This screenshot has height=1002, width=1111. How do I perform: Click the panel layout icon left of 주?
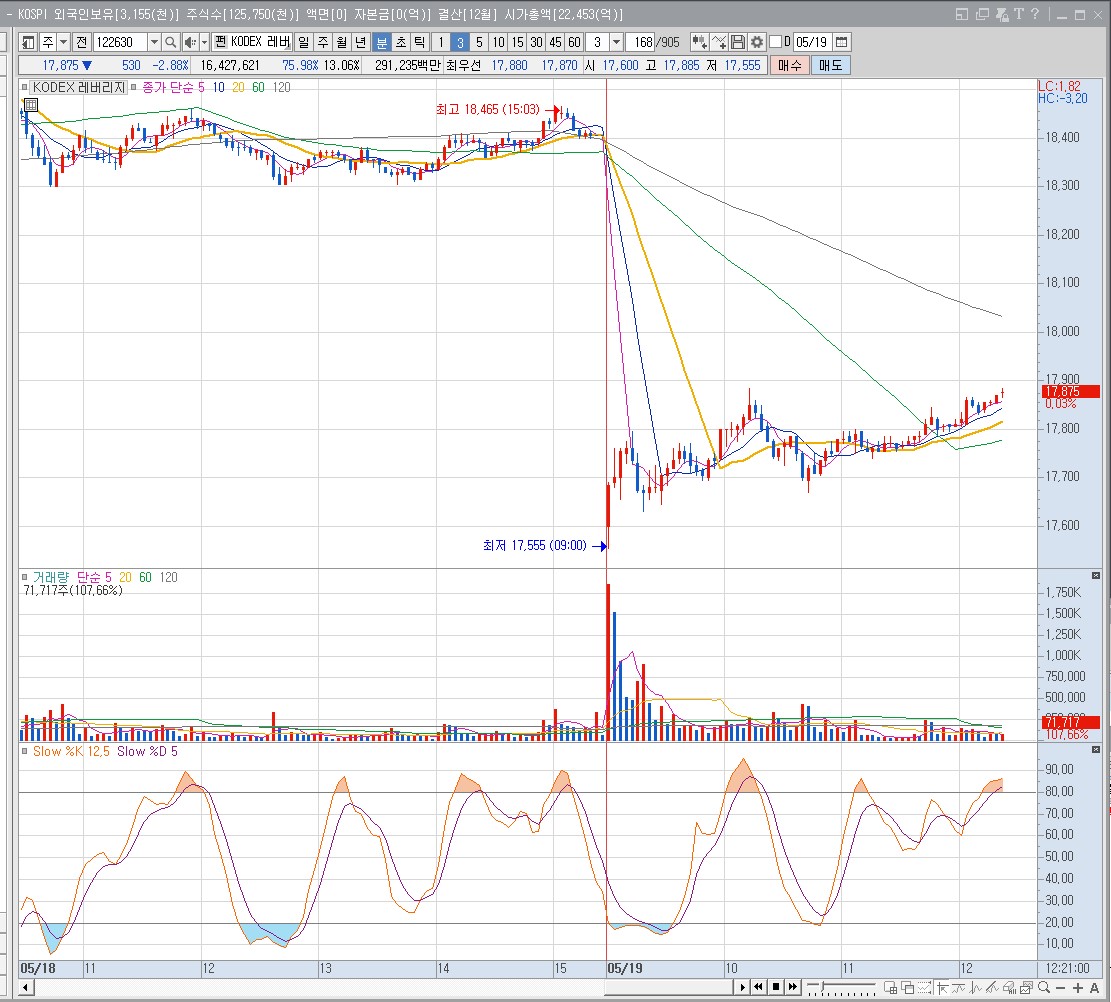click(x=28, y=43)
